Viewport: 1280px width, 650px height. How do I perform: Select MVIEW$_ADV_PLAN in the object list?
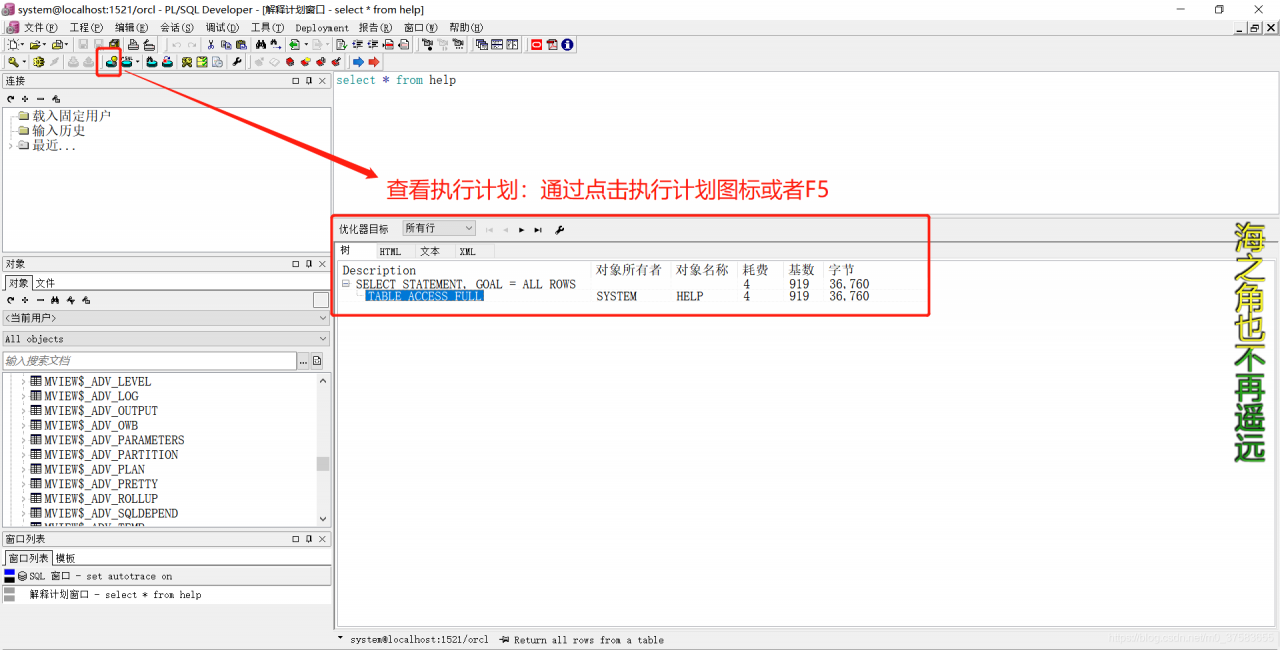[x=96, y=469]
